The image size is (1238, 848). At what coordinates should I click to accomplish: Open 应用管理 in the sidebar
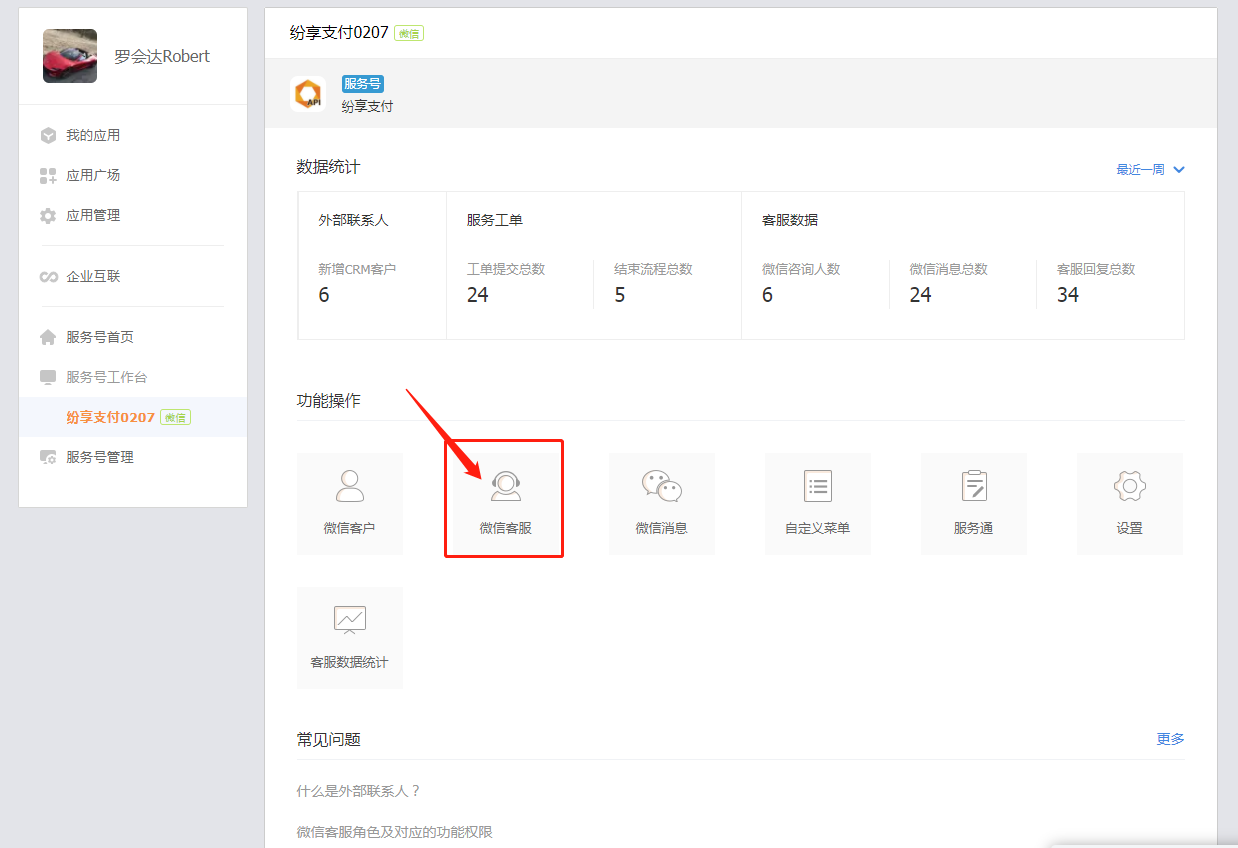[93, 216]
